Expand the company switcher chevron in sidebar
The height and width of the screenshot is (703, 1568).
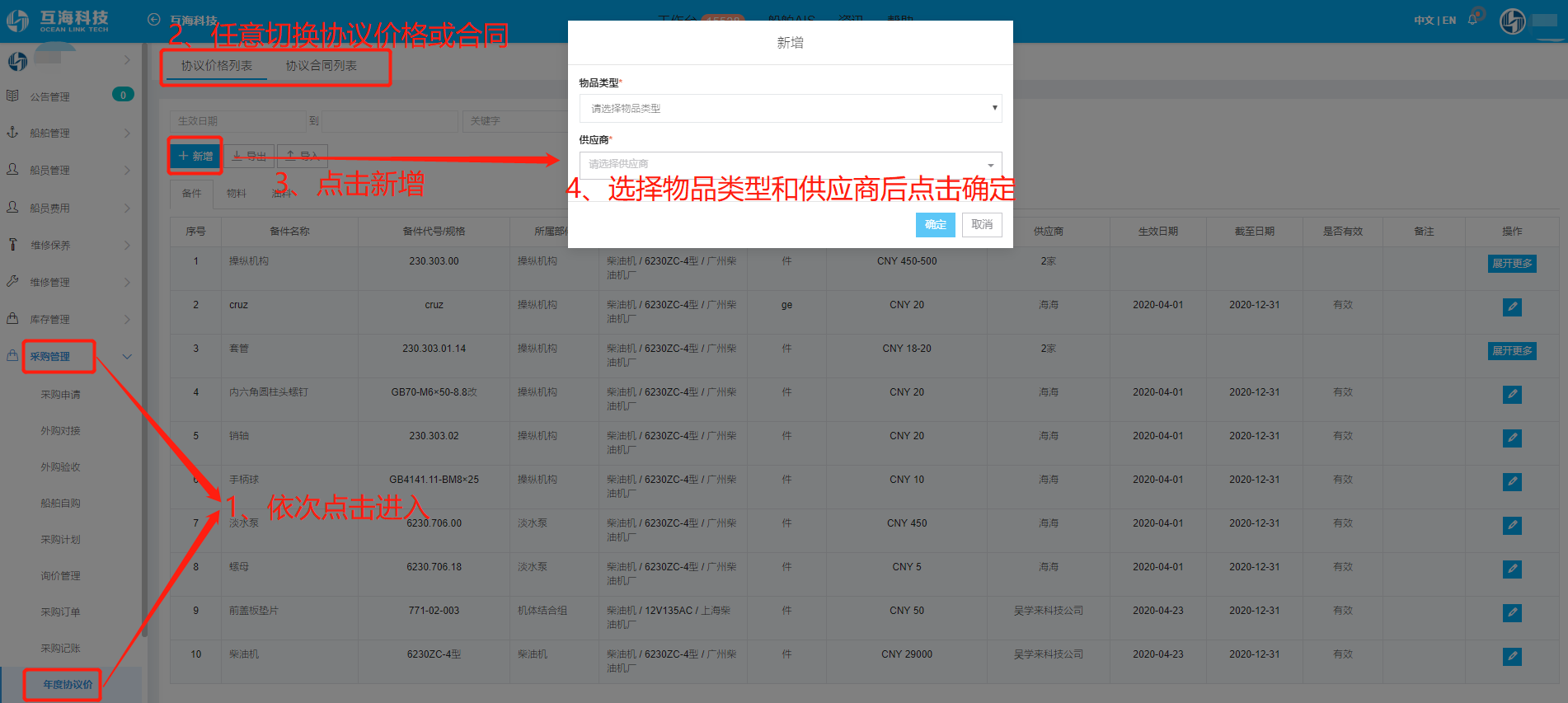coord(127,59)
